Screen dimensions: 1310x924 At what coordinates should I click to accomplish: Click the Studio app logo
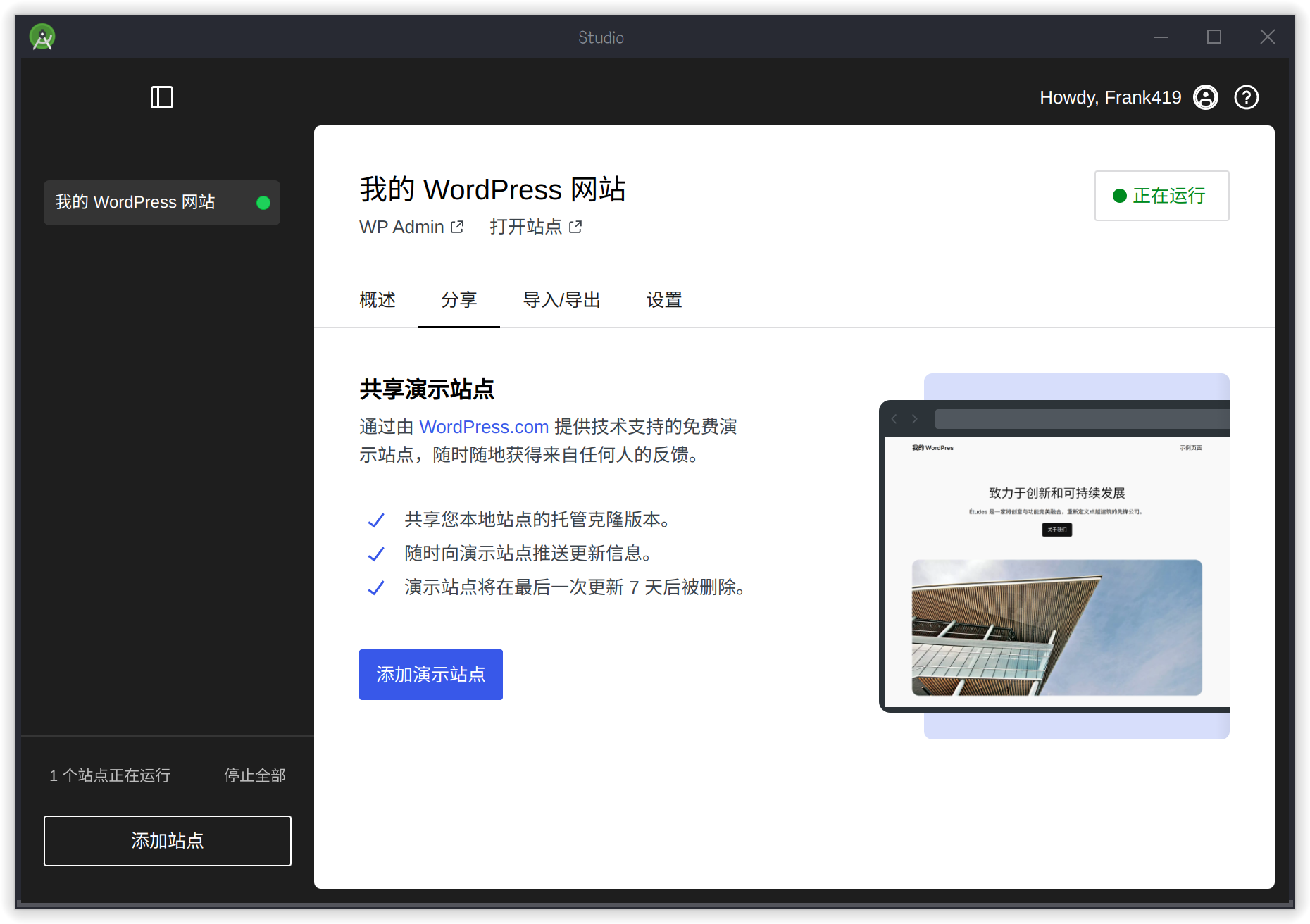pos(42,37)
